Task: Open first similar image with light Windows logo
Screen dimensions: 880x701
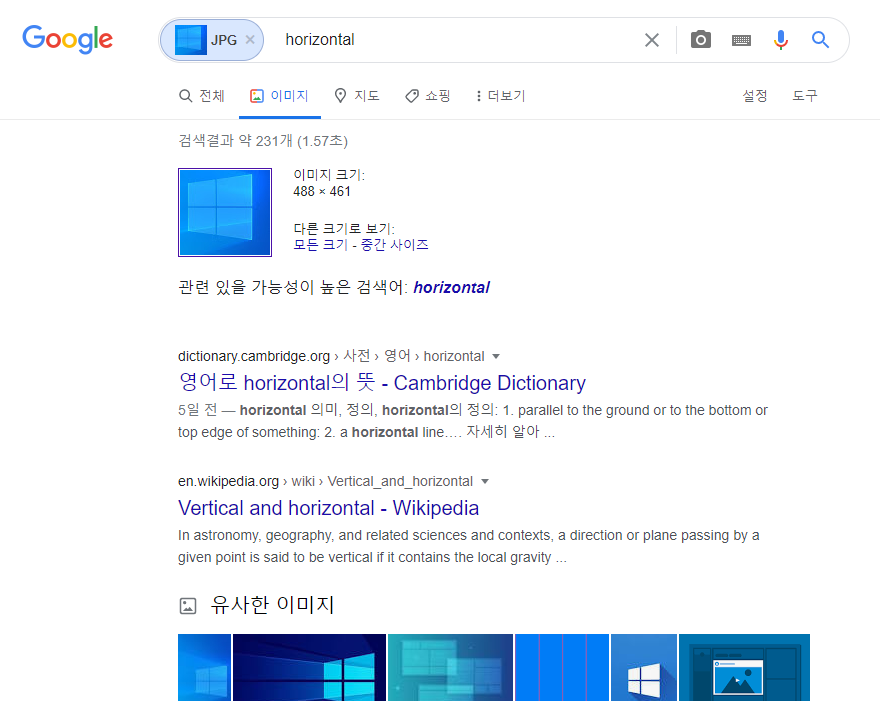Action: 204,667
